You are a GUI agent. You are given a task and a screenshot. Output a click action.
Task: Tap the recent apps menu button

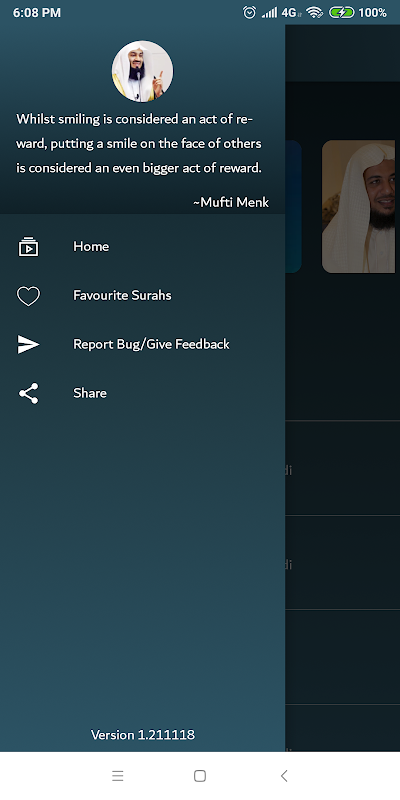coord(118,776)
